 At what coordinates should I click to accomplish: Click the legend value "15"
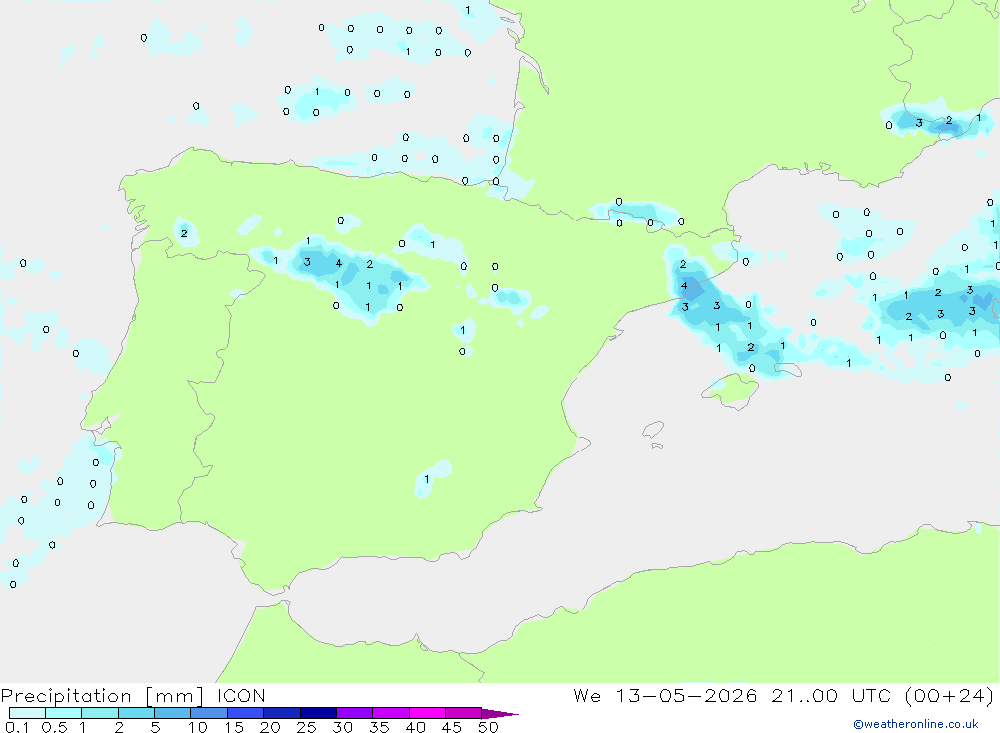234,727
